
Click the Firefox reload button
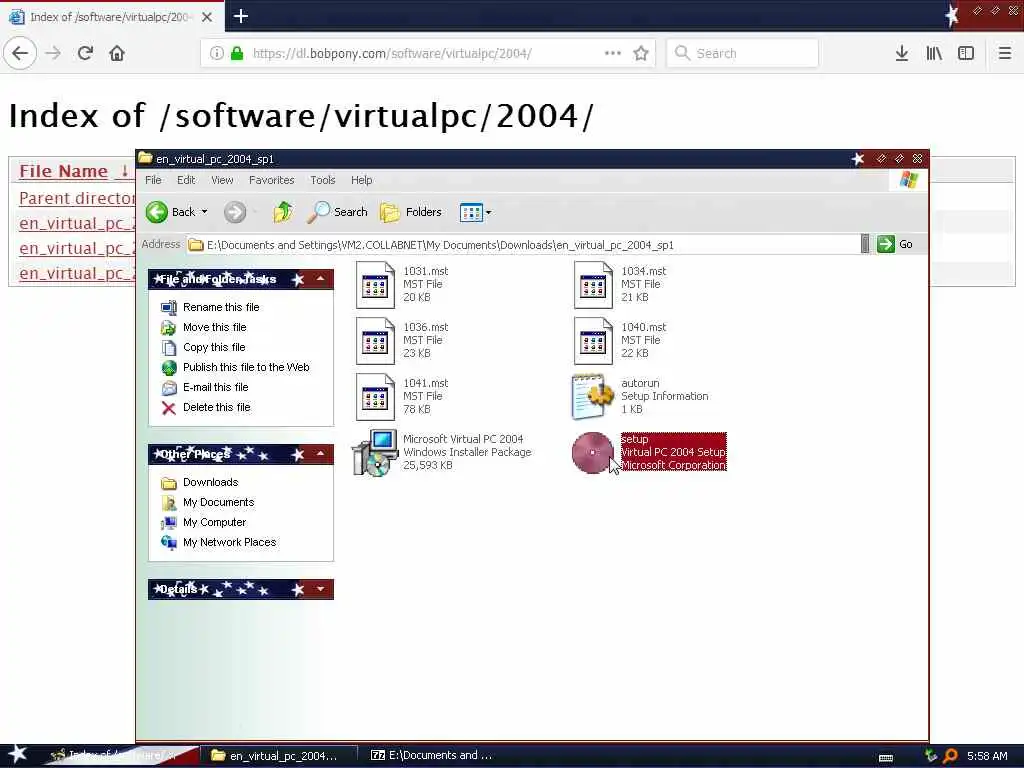point(85,53)
